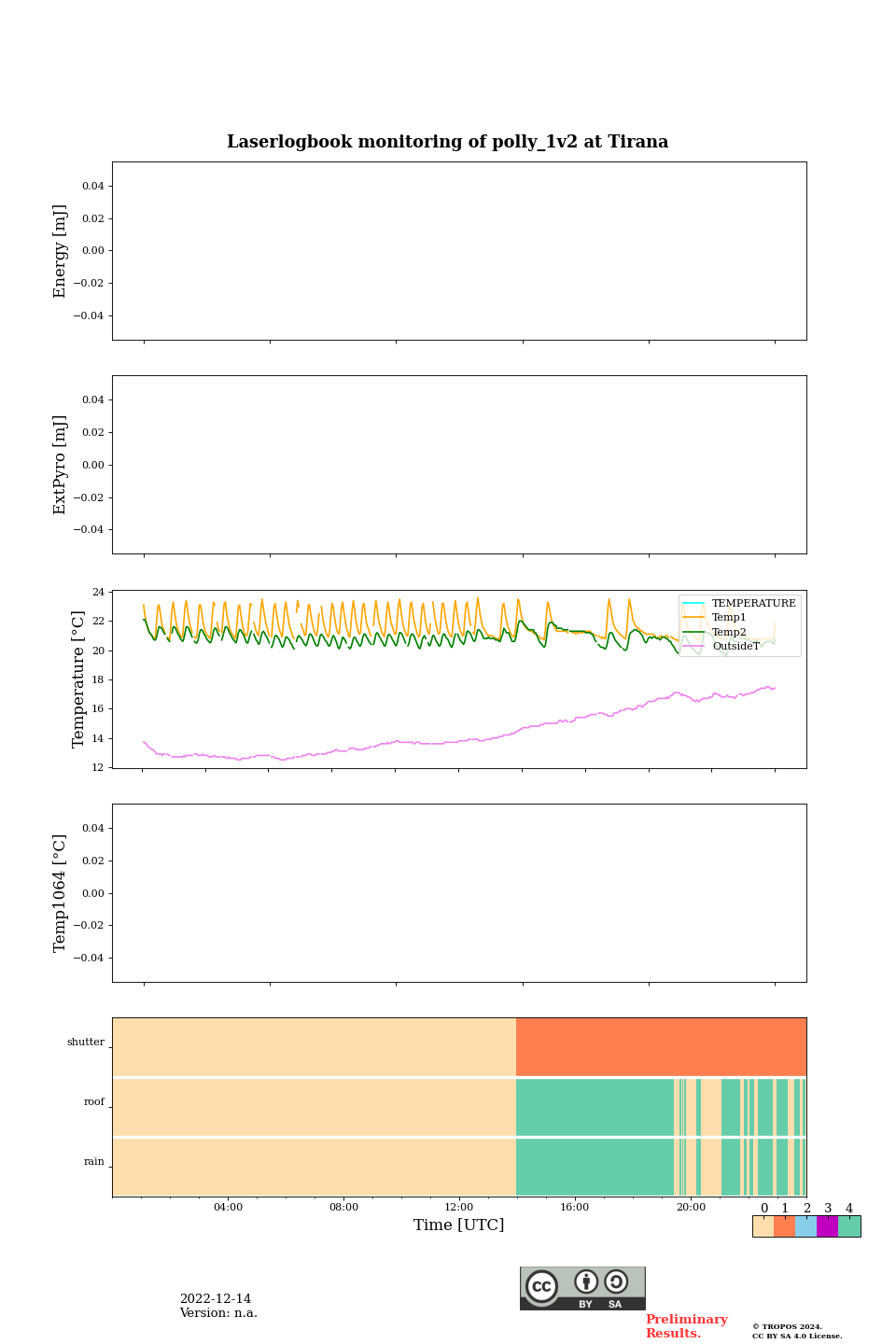Click the Creative Commons CC logo
The width and height of the screenshot is (896, 1344).
[x=541, y=1286]
